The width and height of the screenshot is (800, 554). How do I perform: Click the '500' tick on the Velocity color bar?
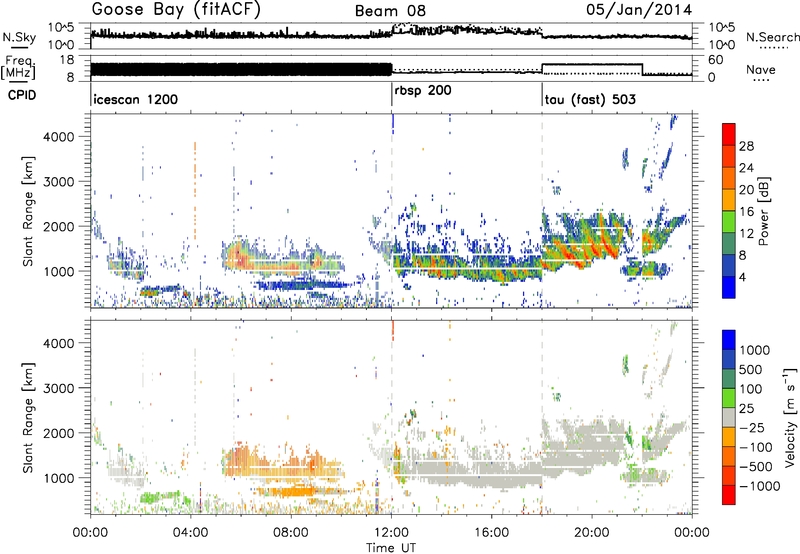tap(750, 370)
